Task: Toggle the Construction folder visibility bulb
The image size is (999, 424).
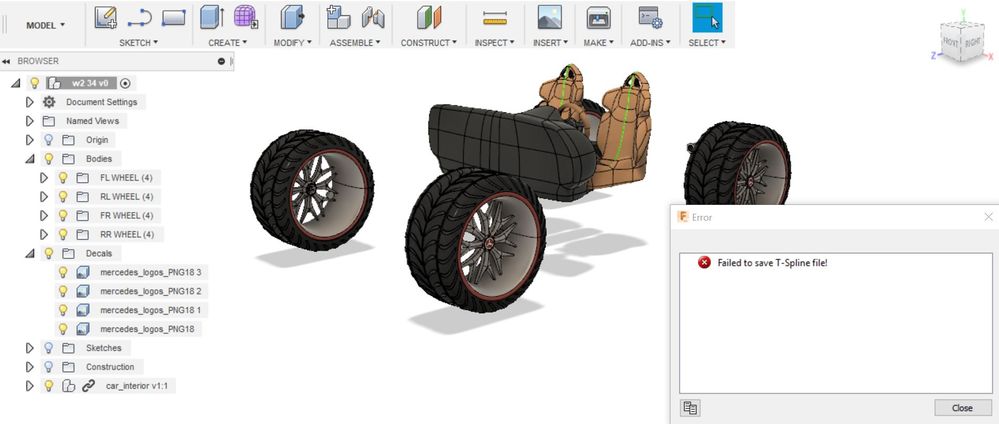Action: [48, 367]
